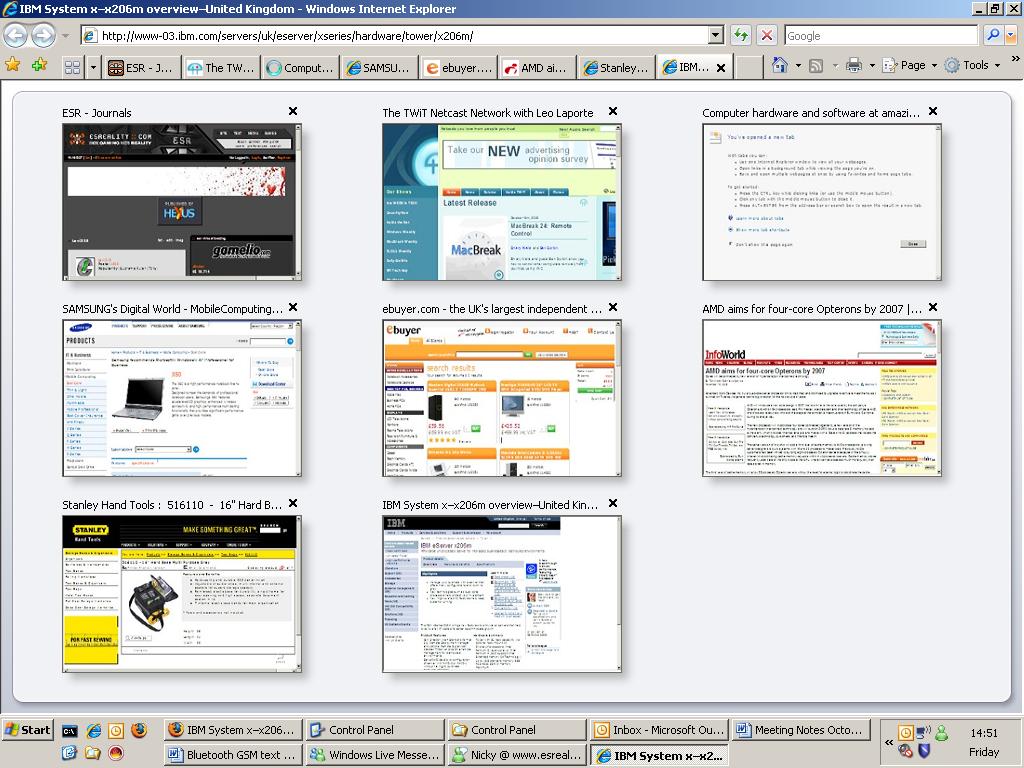Click the Favorites Center star icon
The width and height of the screenshot is (1024, 768).
[13, 65]
